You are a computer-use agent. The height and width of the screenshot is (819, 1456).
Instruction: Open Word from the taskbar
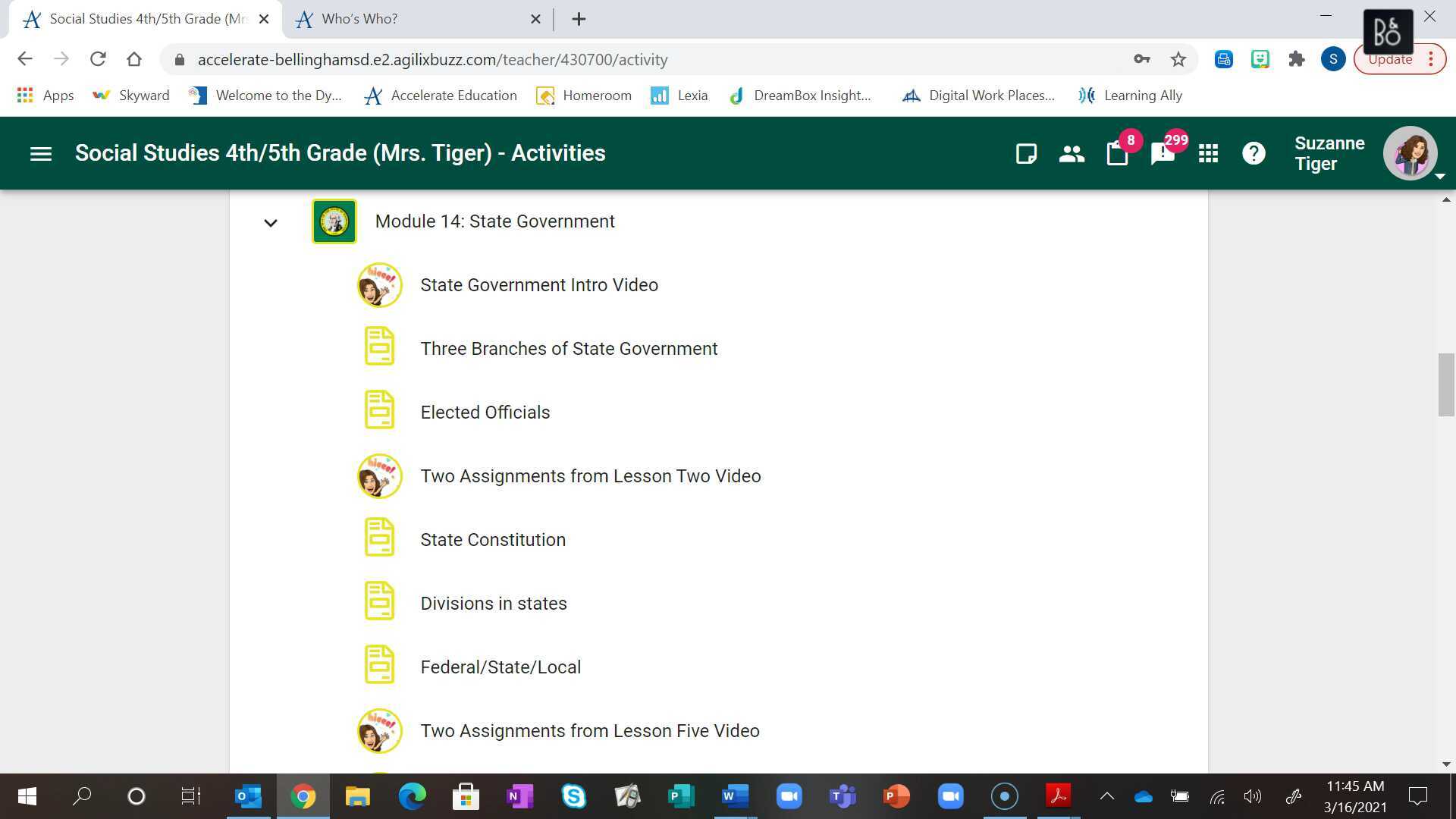coord(734,796)
